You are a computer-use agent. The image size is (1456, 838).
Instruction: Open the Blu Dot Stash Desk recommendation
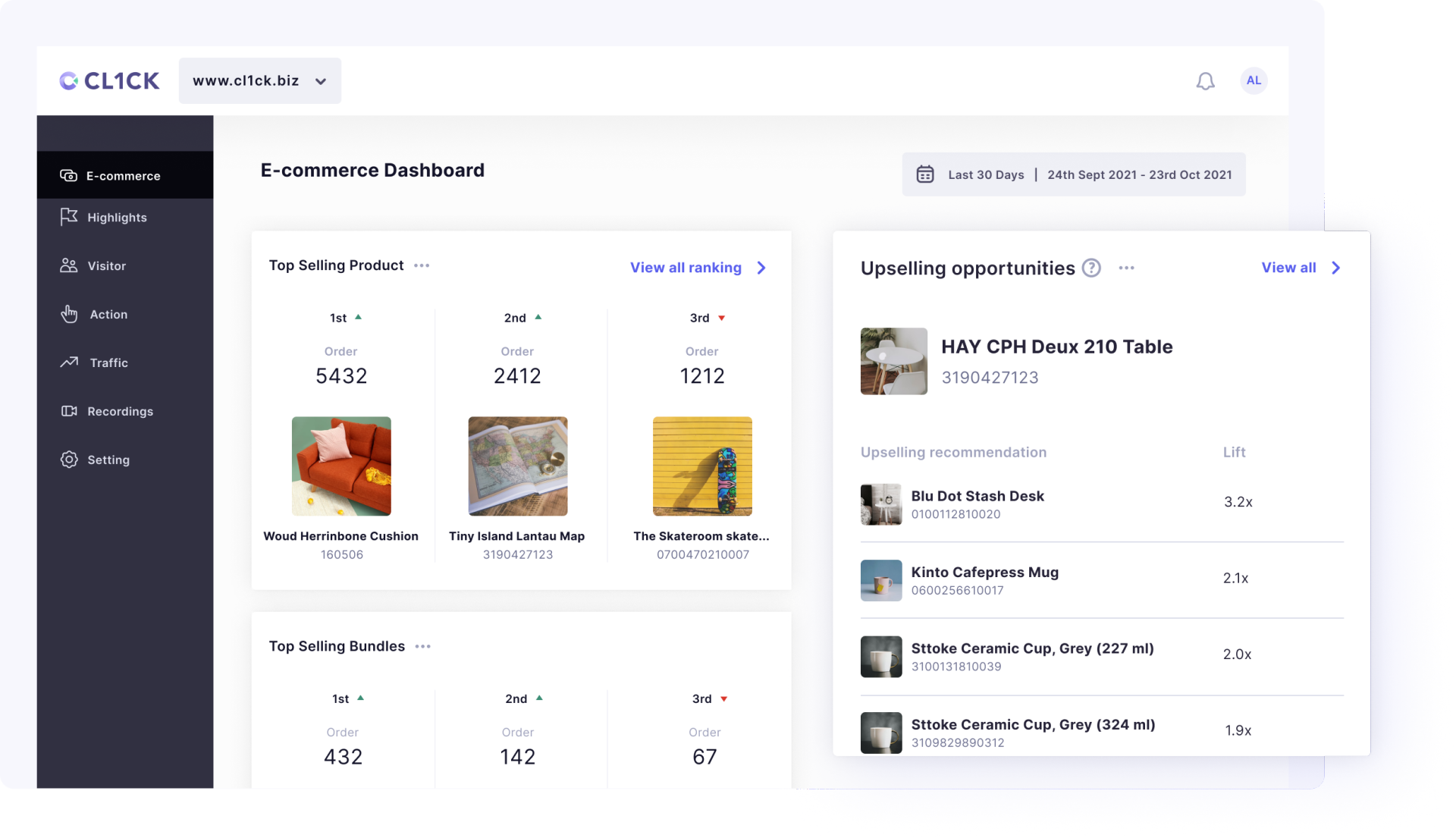click(977, 496)
